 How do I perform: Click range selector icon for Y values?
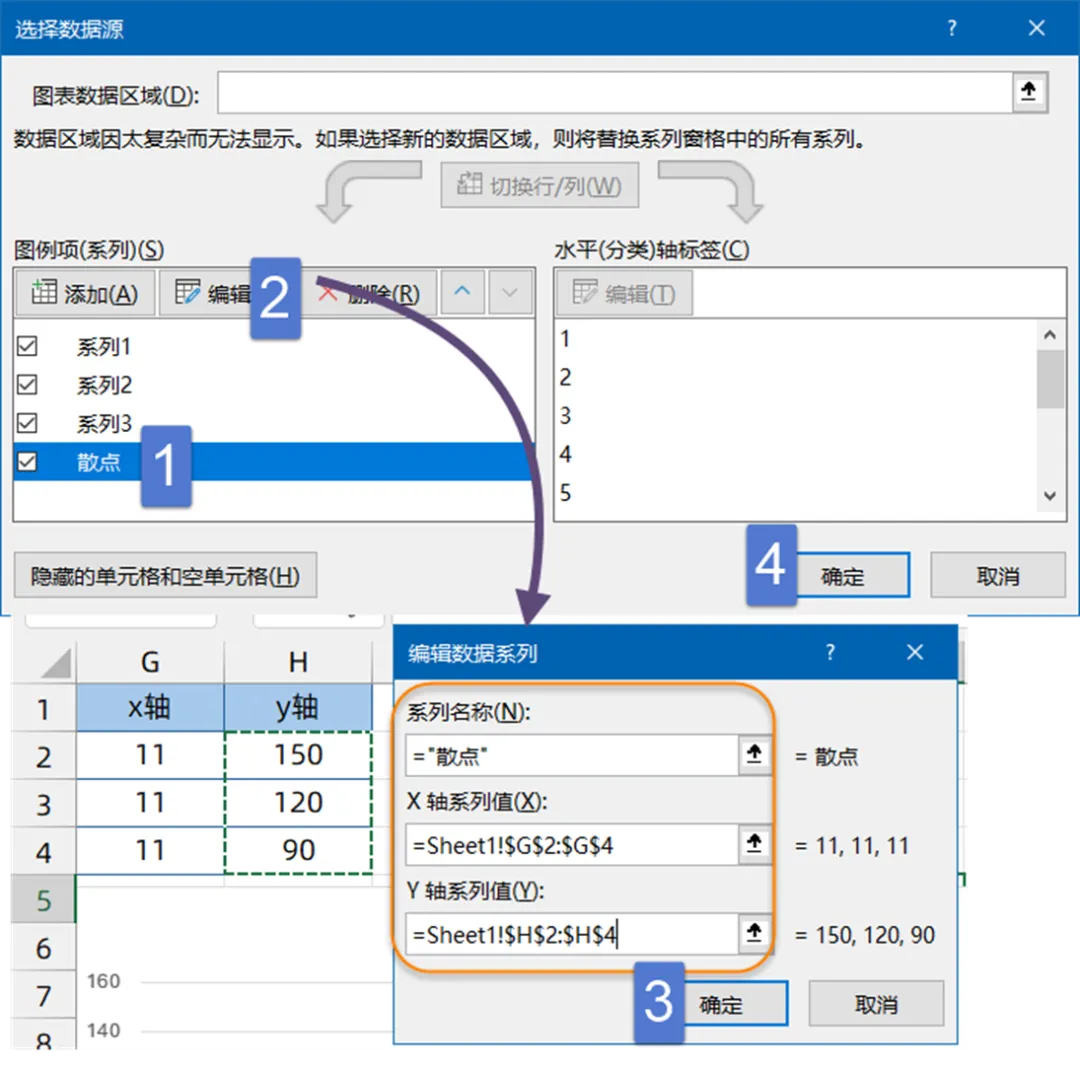[754, 934]
